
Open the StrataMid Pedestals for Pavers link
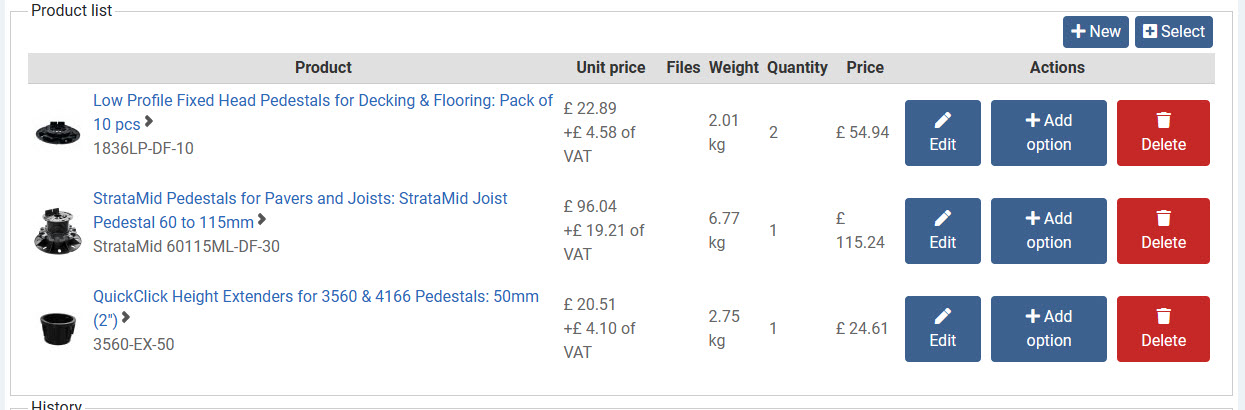click(300, 198)
